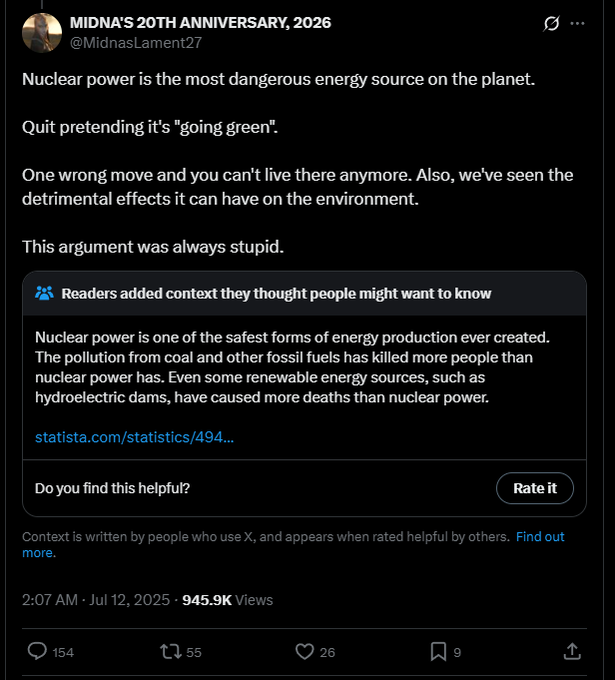Open the three-dot more options menu
The width and height of the screenshot is (615, 680).
pyautogui.click(x=577, y=23)
